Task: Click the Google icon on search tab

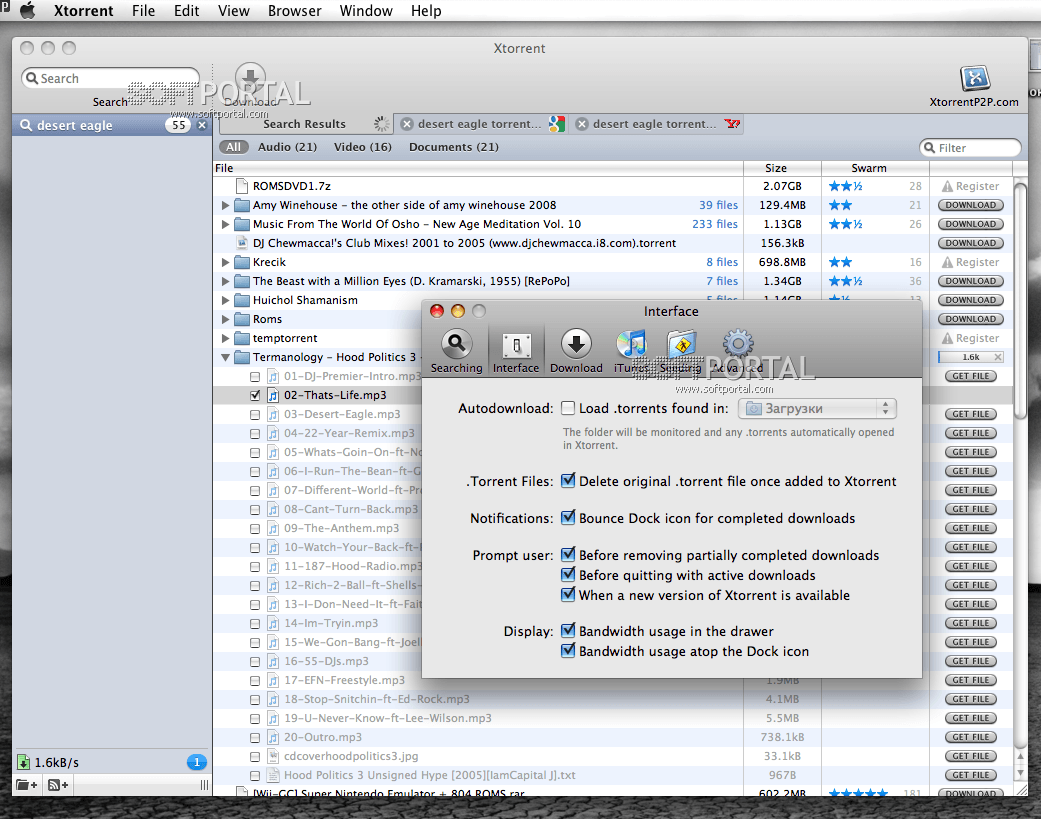Action: (x=557, y=124)
